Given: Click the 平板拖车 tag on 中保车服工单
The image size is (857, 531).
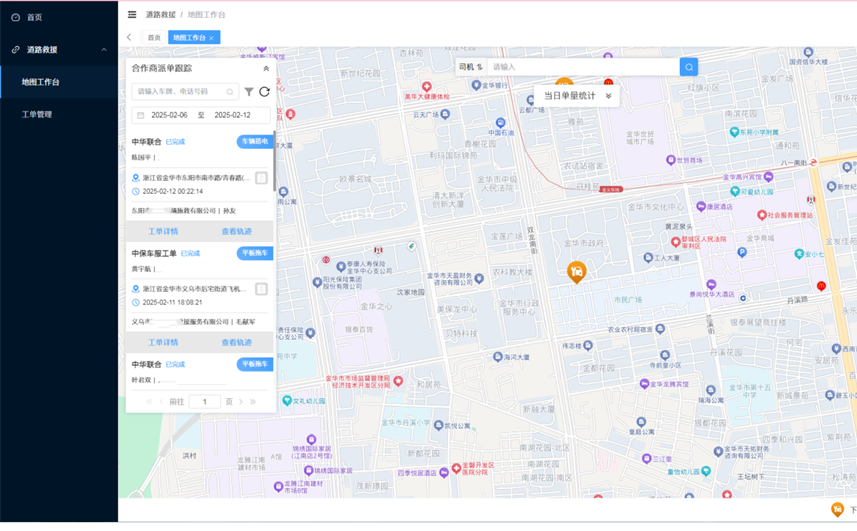Looking at the screenshot, I should (255, 253).
